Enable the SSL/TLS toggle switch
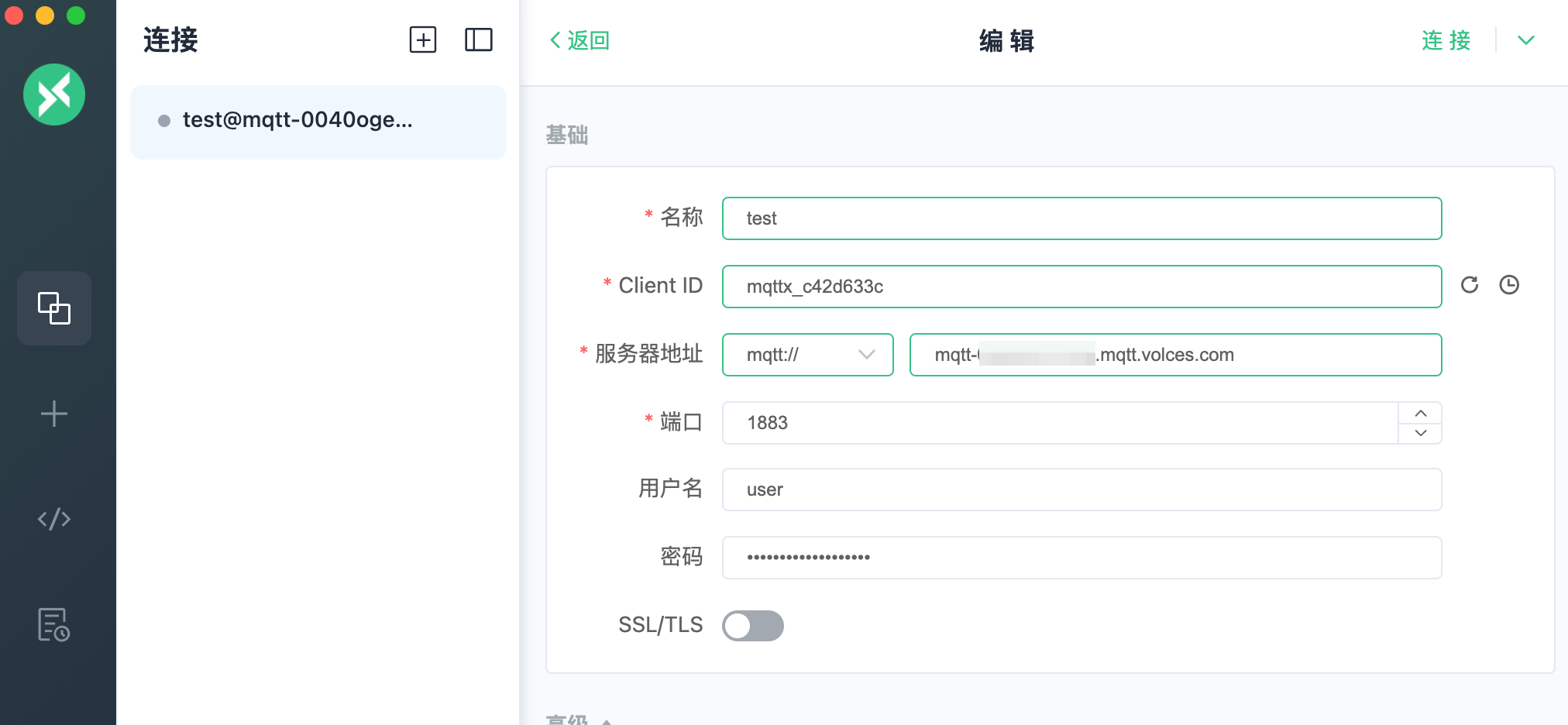1568x725 pixels. (753, 626)
